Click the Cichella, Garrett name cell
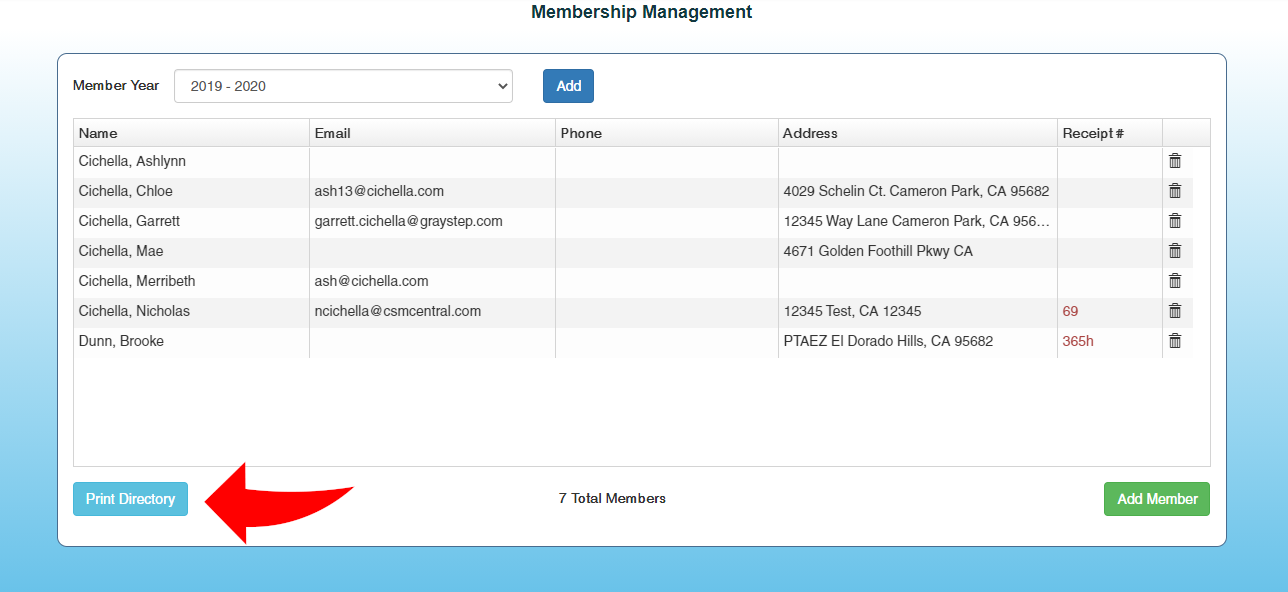Viewport: 1288px width, 592px height. tap(130, 221)
